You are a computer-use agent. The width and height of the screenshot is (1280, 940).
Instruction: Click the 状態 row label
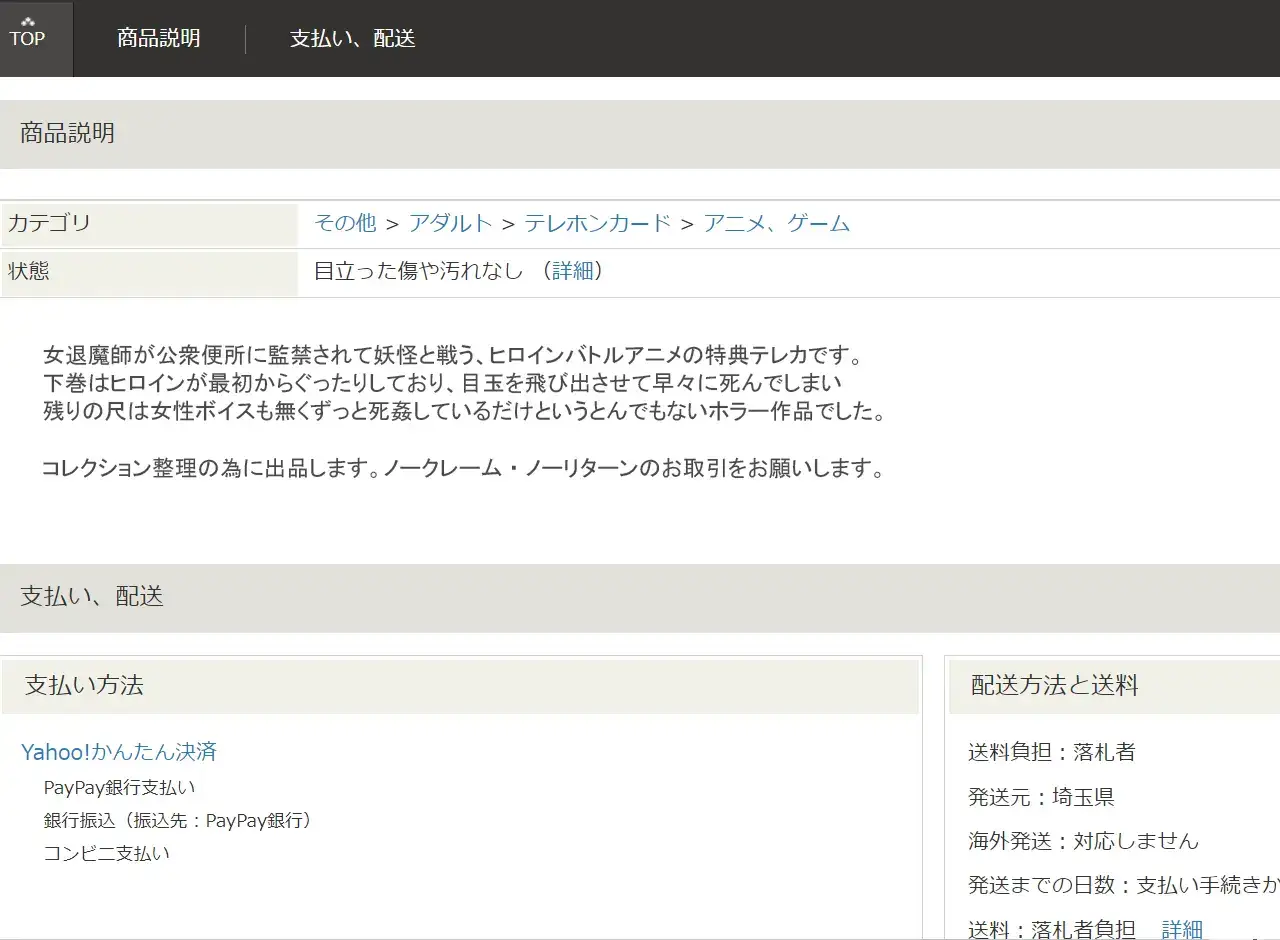pyautogui.click(x=29, y=271)
